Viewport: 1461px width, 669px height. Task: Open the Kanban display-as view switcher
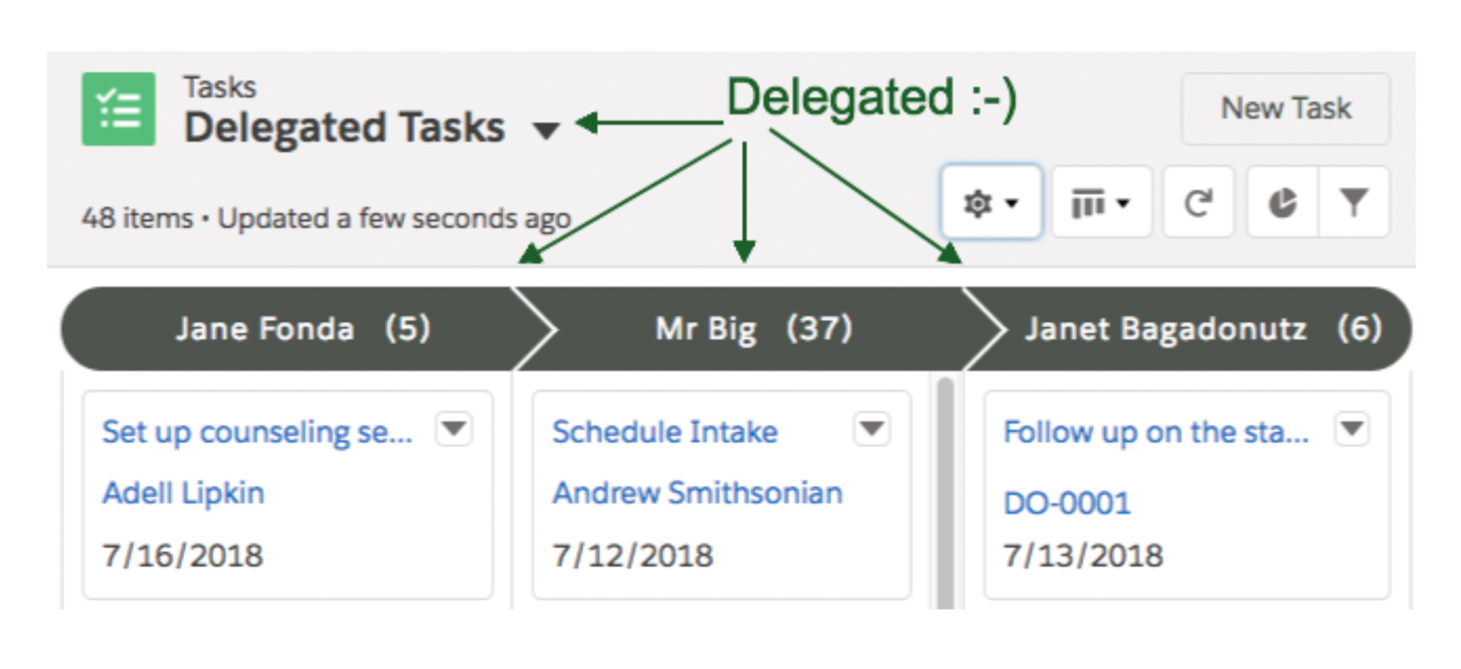click(1101, 203)
